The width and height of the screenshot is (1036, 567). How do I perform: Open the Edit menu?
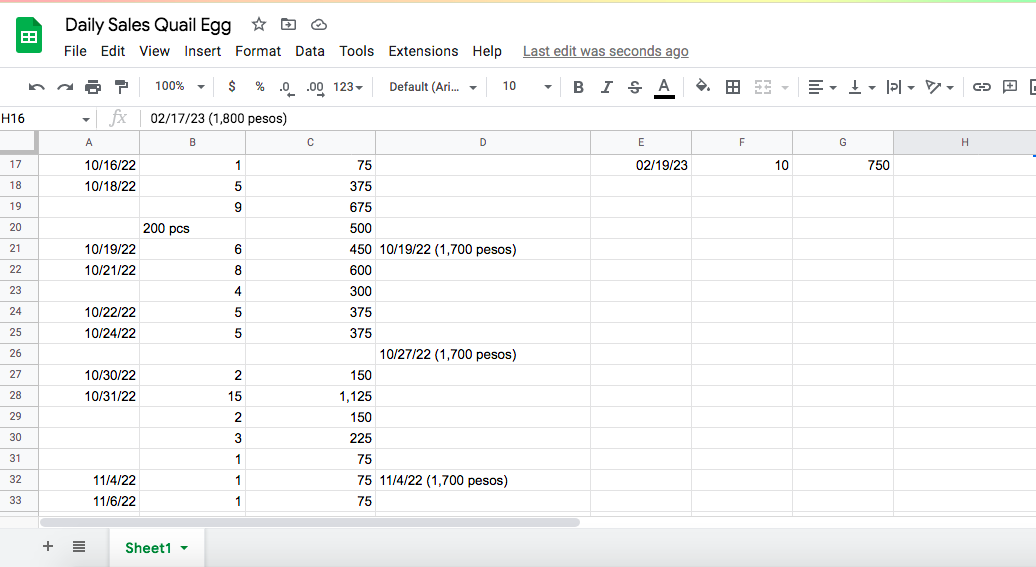click(x=113, y=51)
